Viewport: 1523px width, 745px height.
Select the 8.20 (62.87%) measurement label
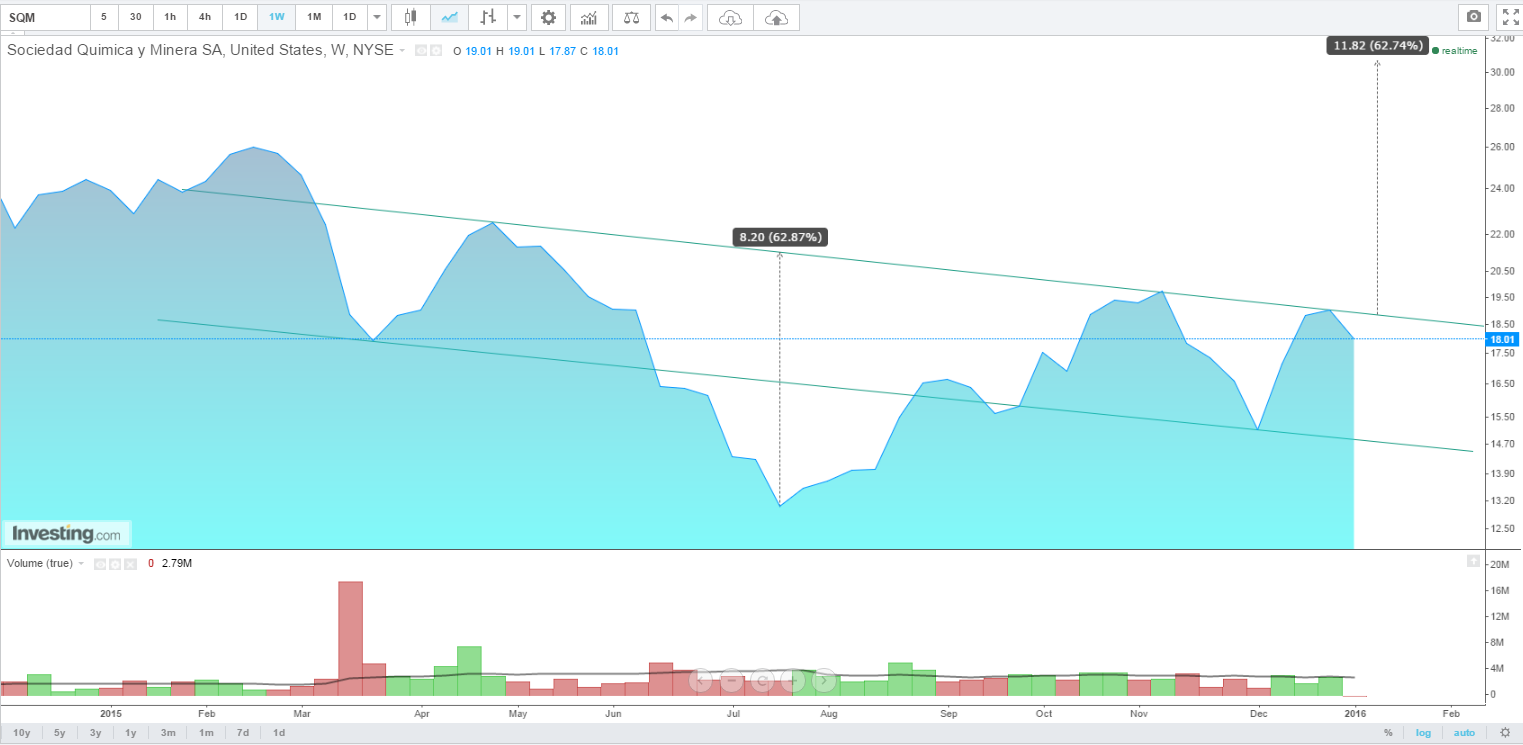click(x=780, y=237)
